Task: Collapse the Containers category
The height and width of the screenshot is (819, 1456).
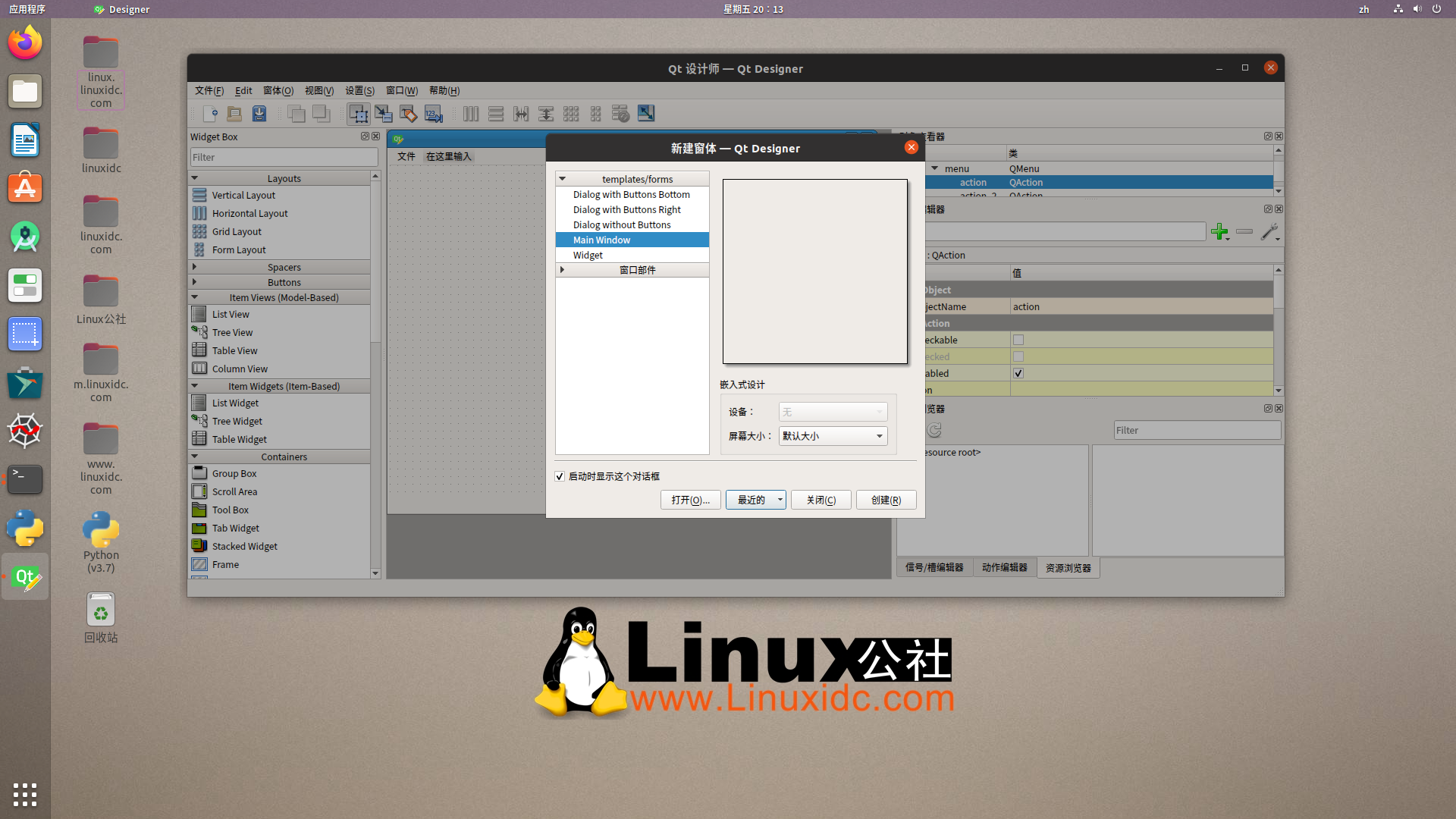Action: [195, 457]
